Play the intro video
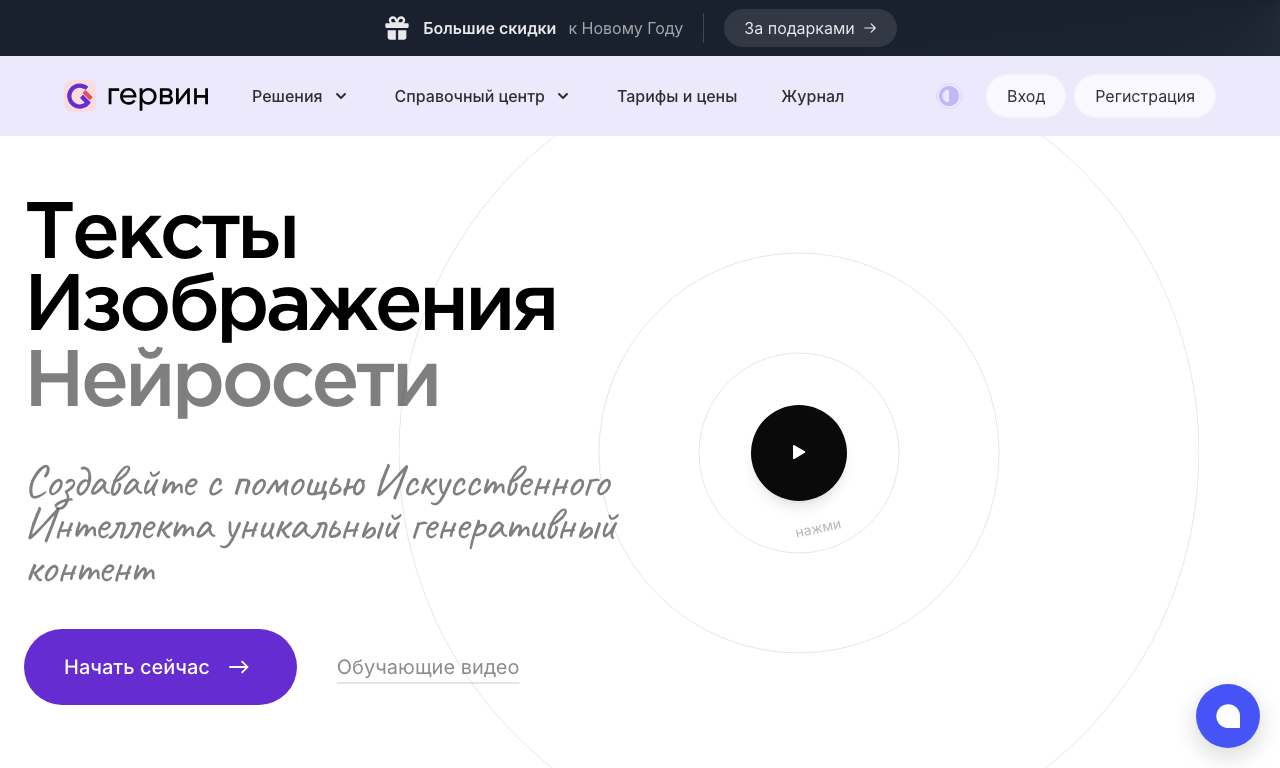 coord(799,453)
